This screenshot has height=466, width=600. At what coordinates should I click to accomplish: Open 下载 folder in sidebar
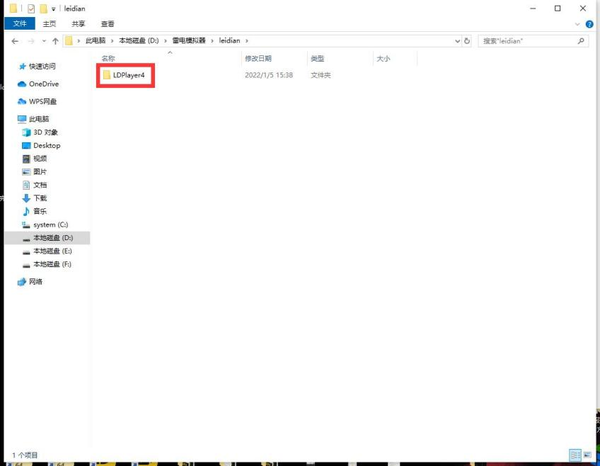point(34,198)
